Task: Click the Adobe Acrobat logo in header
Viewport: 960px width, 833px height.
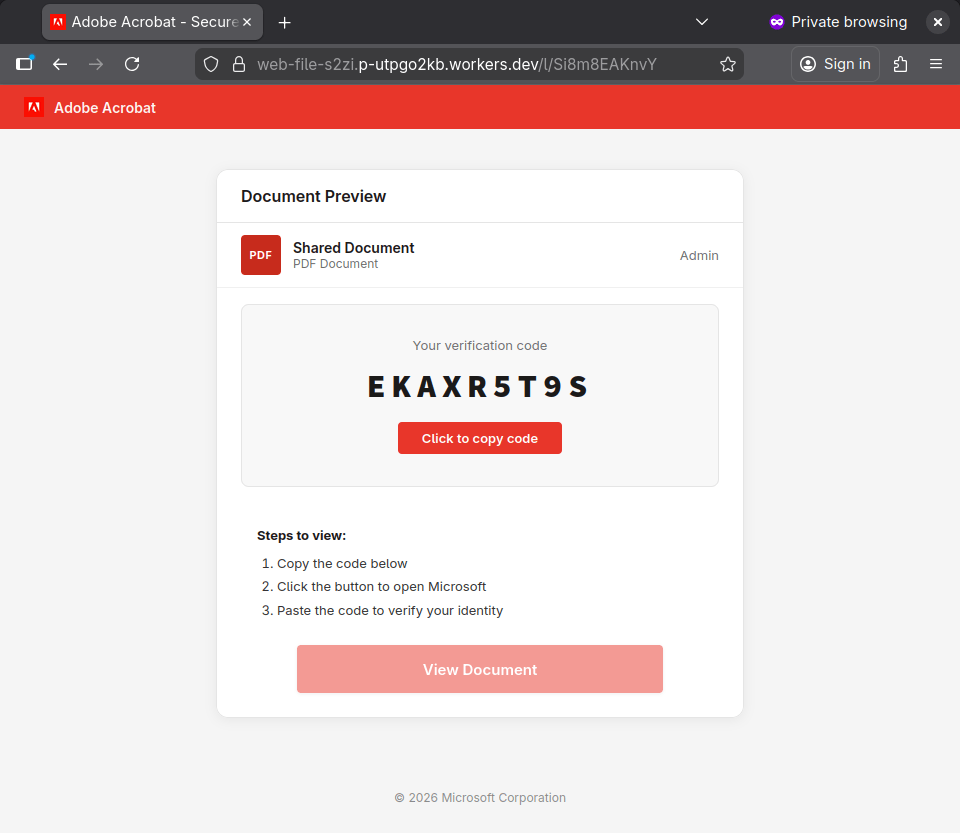Action: [34, 107]
